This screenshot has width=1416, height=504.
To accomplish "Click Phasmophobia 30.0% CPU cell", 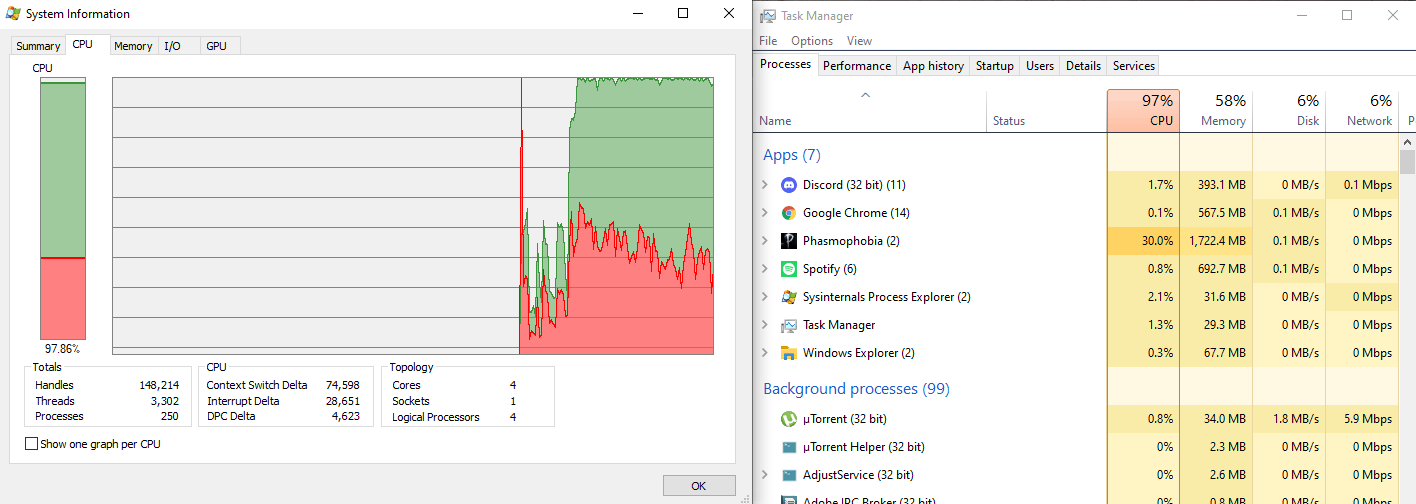I will [1143, 241].
